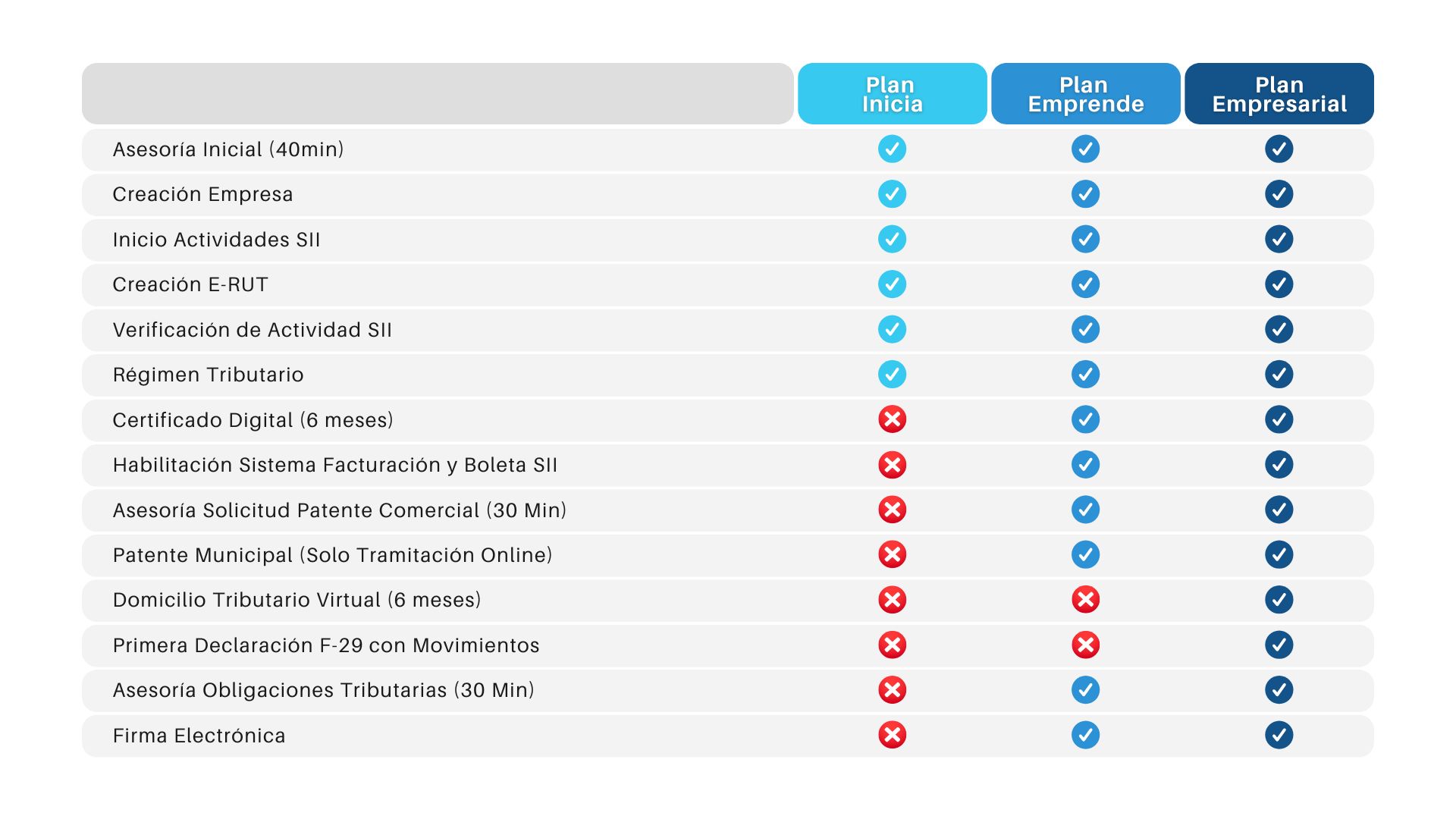1456x819 pixels.
Task: Click Plan Empresarial check for Creación E-RUT
Action: 1279,284
